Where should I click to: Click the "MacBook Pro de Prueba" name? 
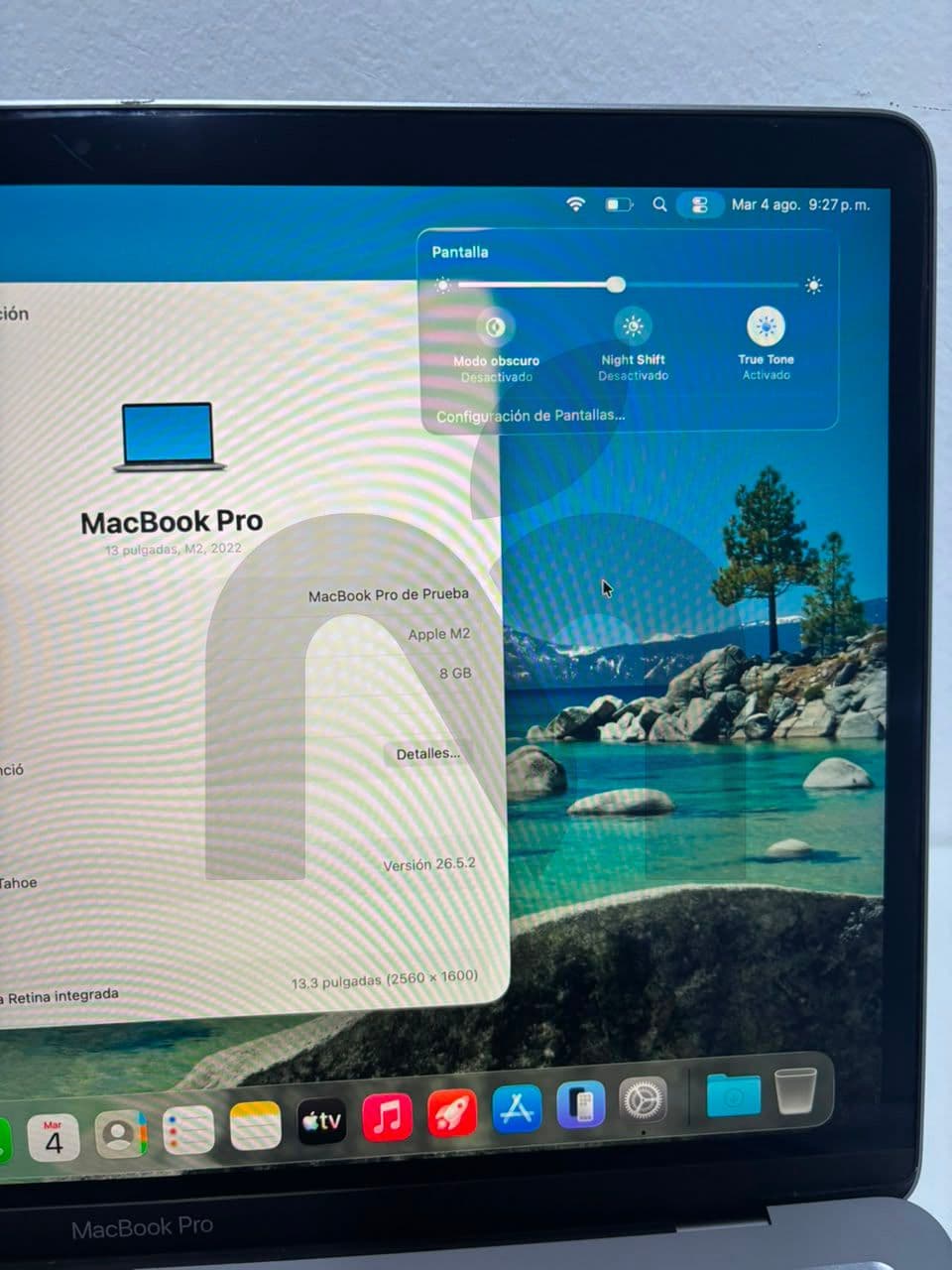pos(389,595)
